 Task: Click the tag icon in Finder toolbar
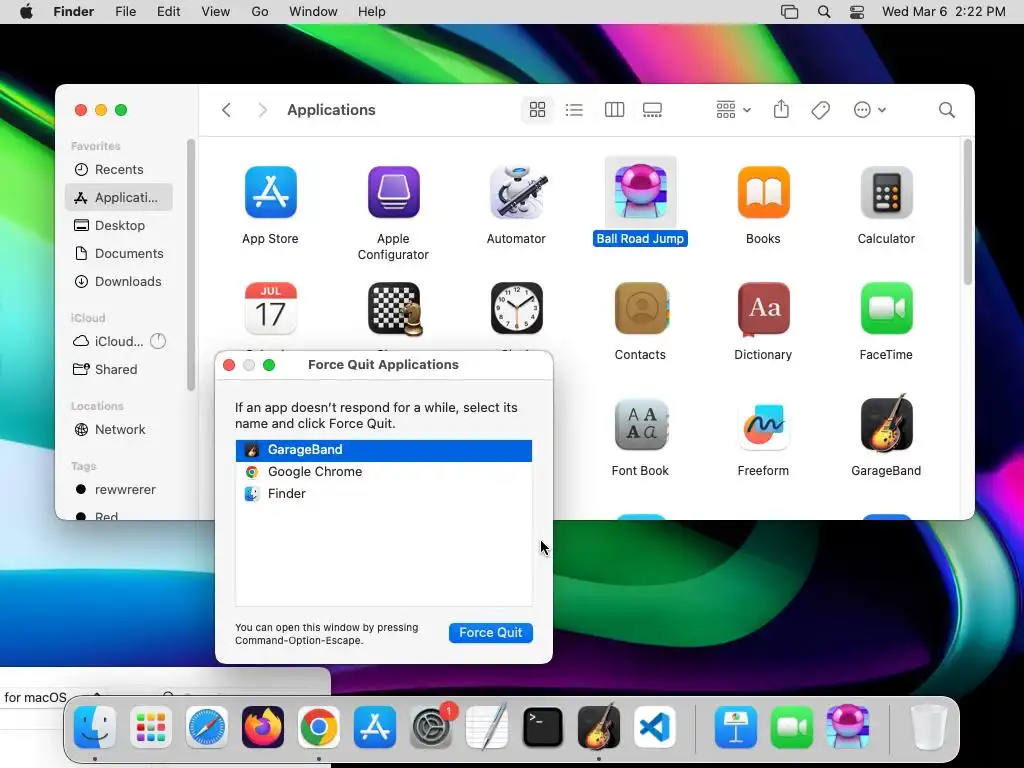point(820,110)
